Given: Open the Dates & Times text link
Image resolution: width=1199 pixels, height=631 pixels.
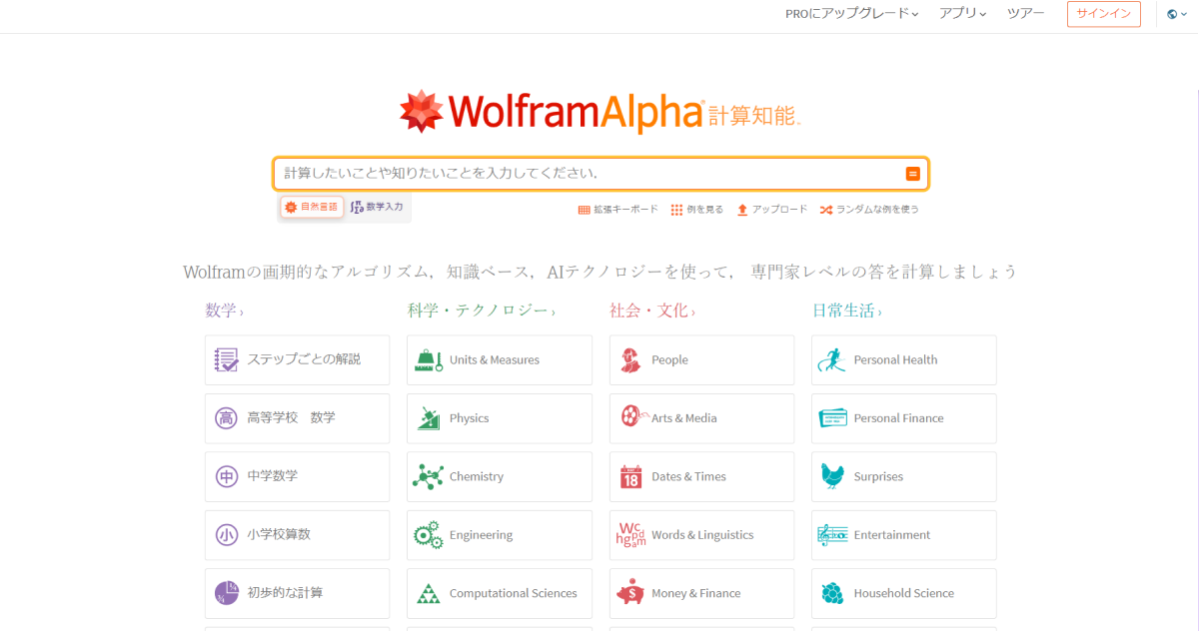Looking at the screenshot, I should point(688,477).
